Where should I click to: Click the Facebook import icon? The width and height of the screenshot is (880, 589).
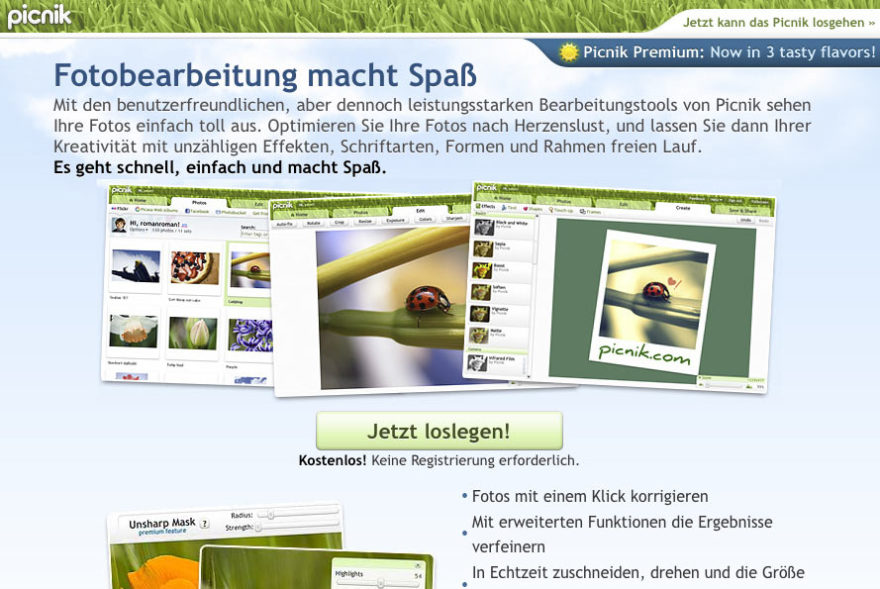[190, 210]
